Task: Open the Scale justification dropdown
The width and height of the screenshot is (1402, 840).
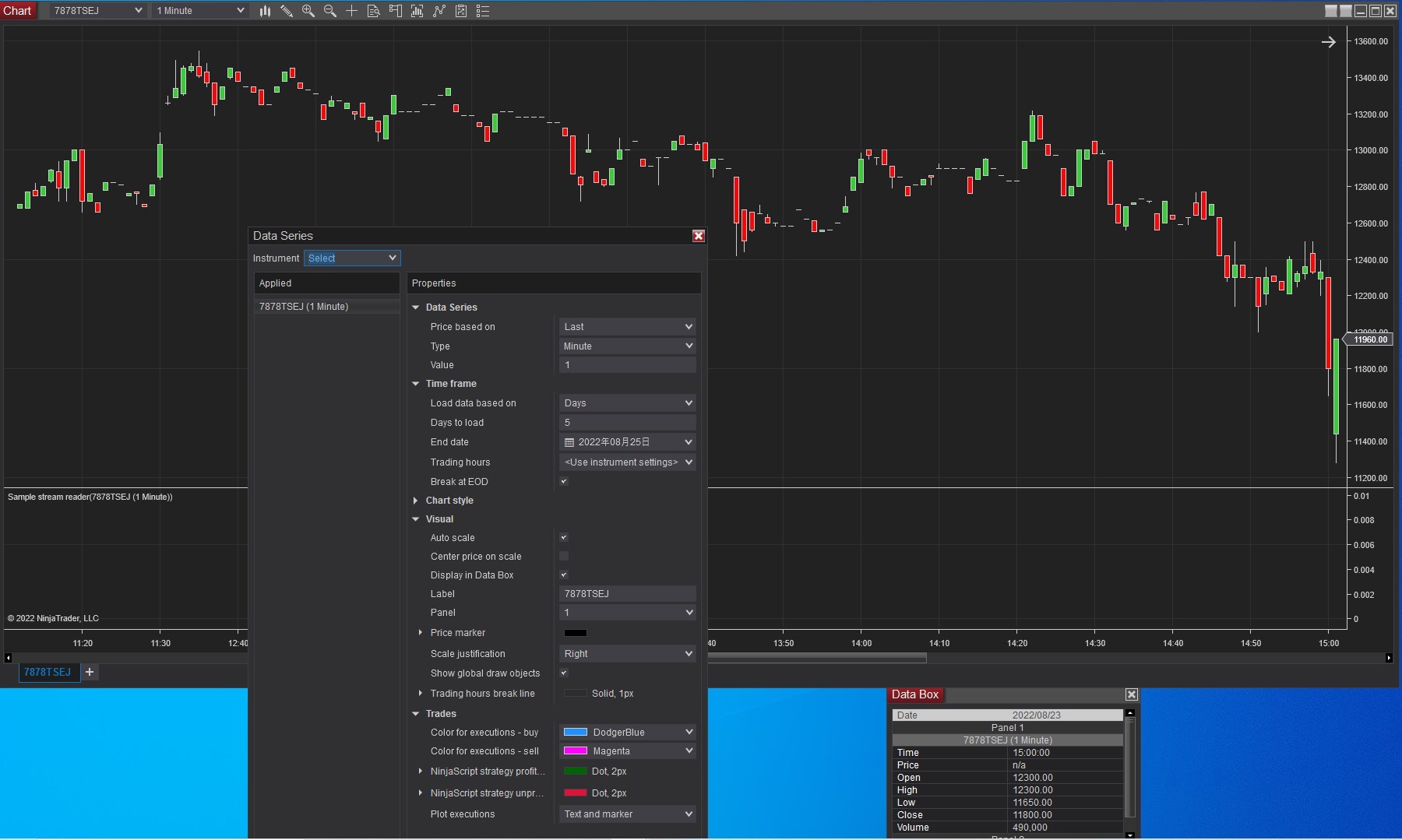Action: (x=628, y=653)
